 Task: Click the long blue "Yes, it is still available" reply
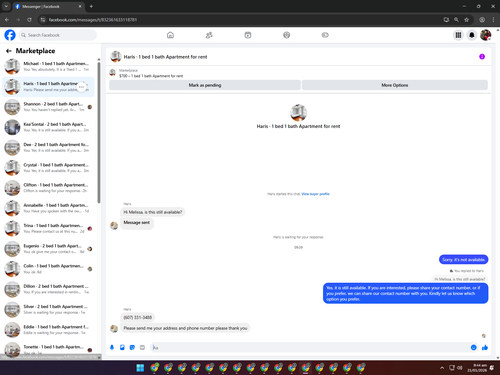point(405,293)
